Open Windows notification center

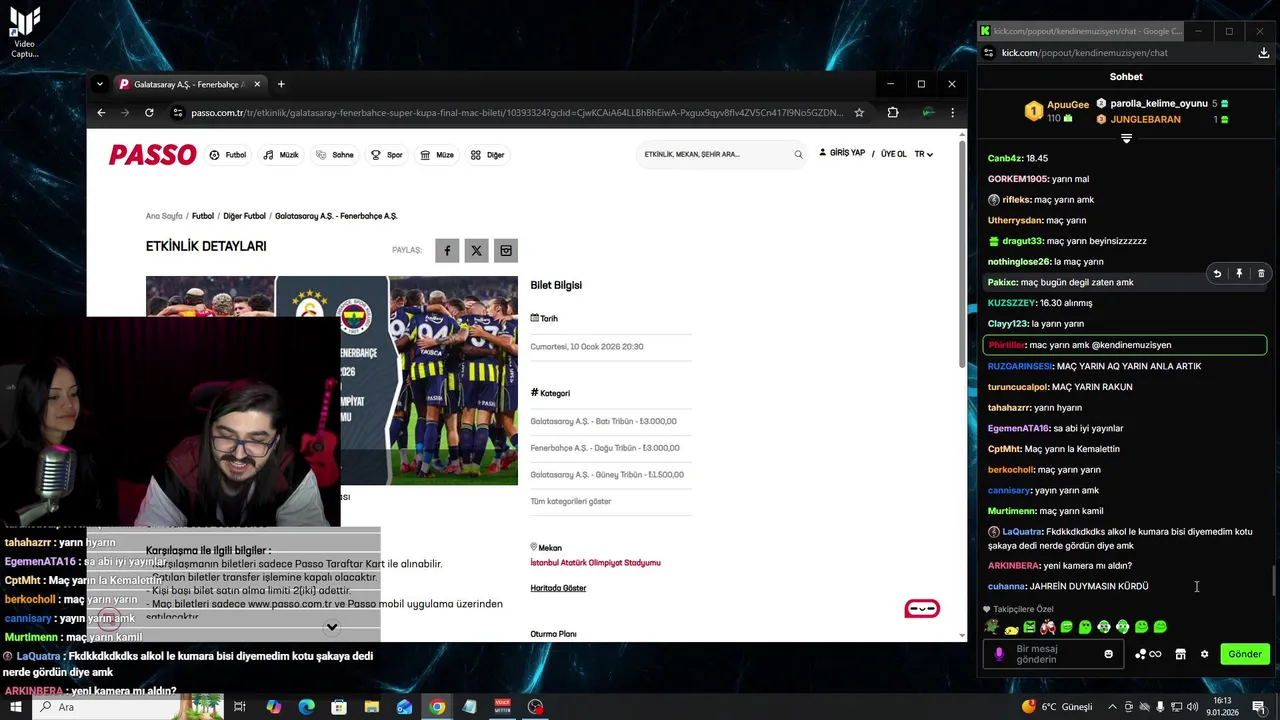click(1259, 707)
